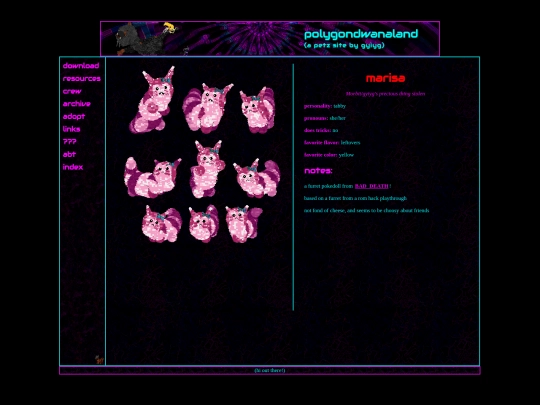This screenshot has height=405, width=540.
Task: Click the does tricks: no line
Action: click(x=321, y=130)
